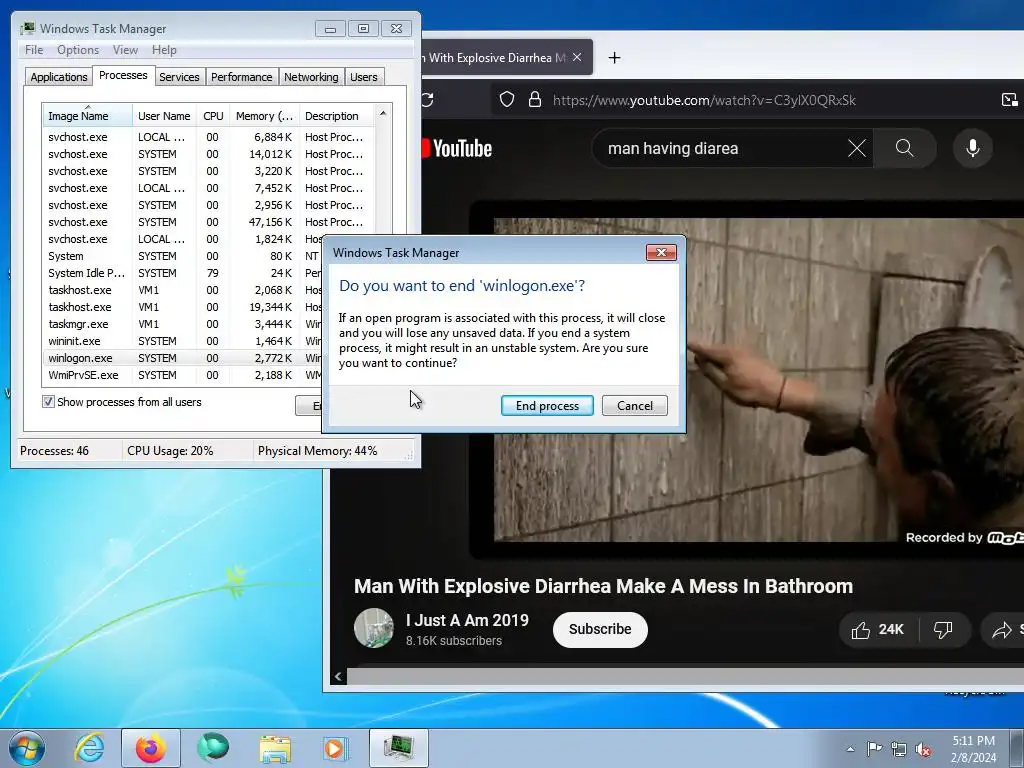Close the winlogon.exe confirmation dialog
The image size is (1024, 768).
pos(661,253)
